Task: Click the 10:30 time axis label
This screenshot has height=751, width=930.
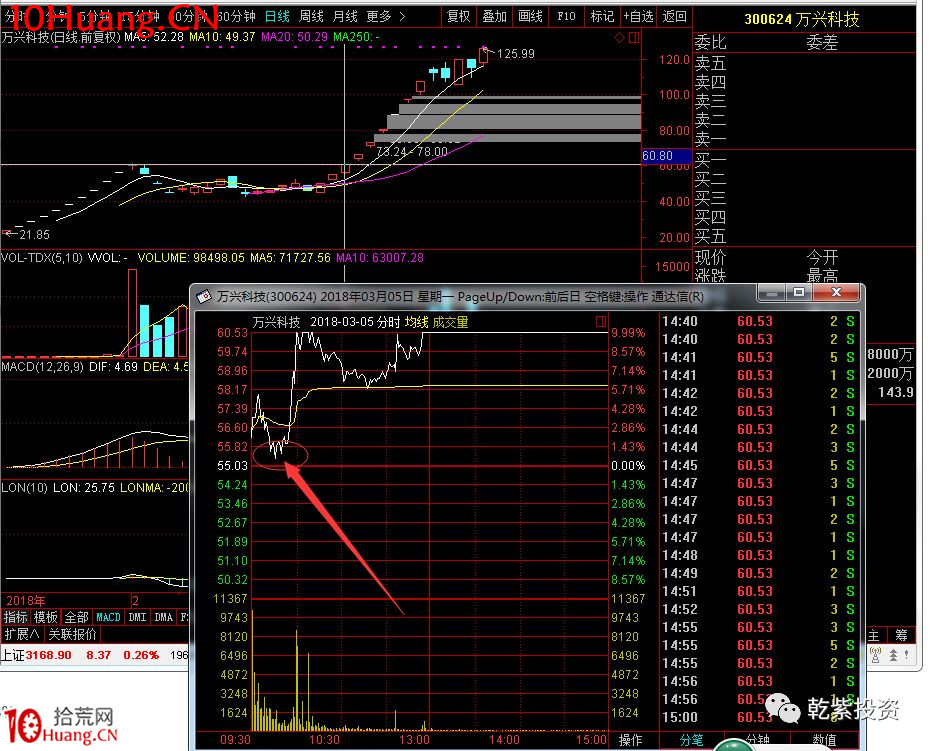Action: [x=324, y=740]
